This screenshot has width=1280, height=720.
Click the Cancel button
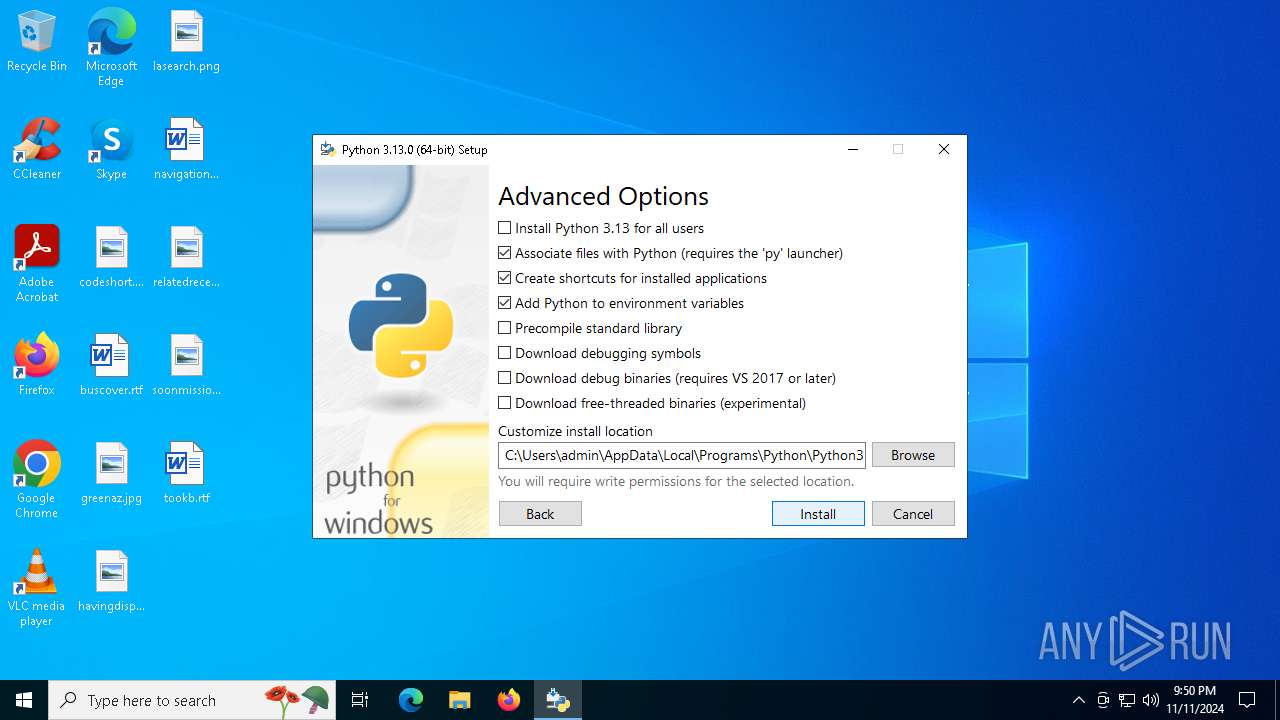click(913, 513)
